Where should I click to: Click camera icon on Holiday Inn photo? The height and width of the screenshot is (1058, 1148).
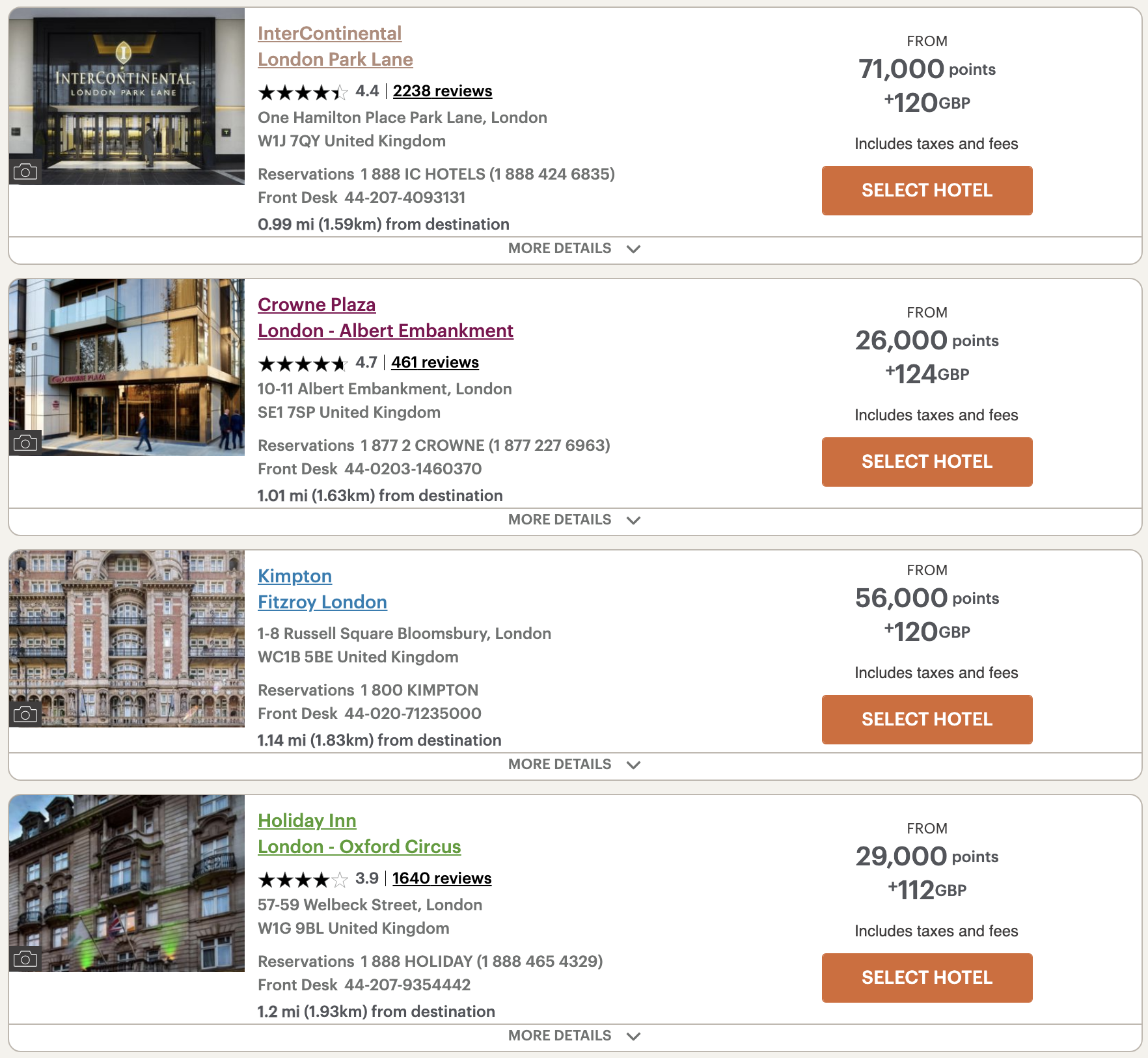(25, 959)
